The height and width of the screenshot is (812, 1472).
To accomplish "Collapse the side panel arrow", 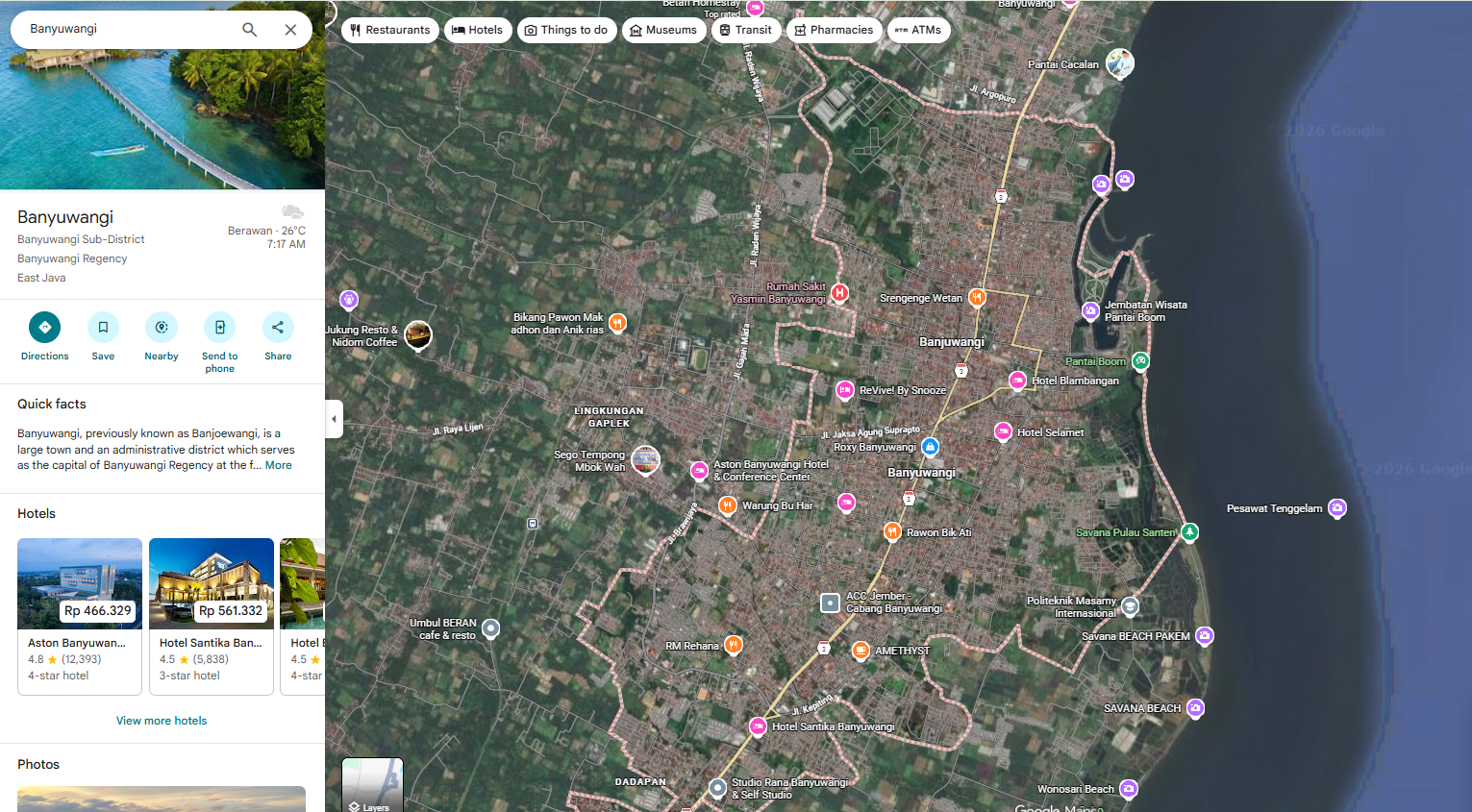I will pyautogui.click(x=334, y=419).
